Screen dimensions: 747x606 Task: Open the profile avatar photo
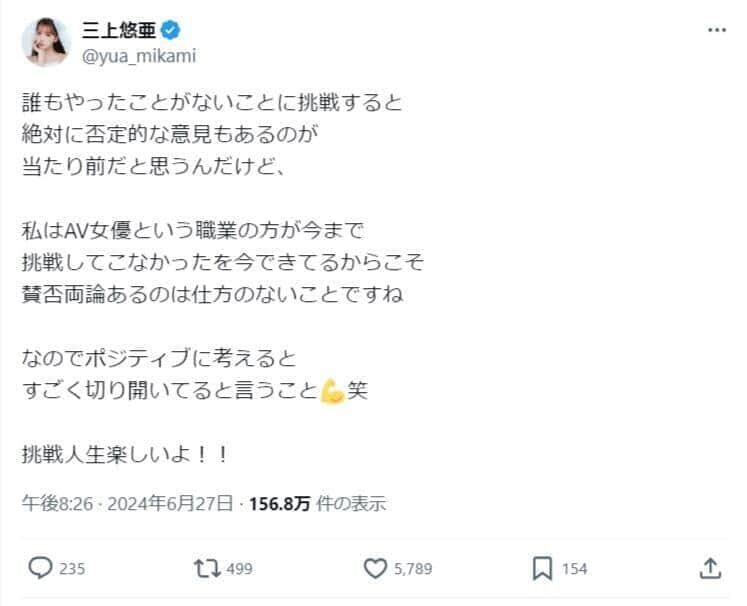click(x=46, y=42)
